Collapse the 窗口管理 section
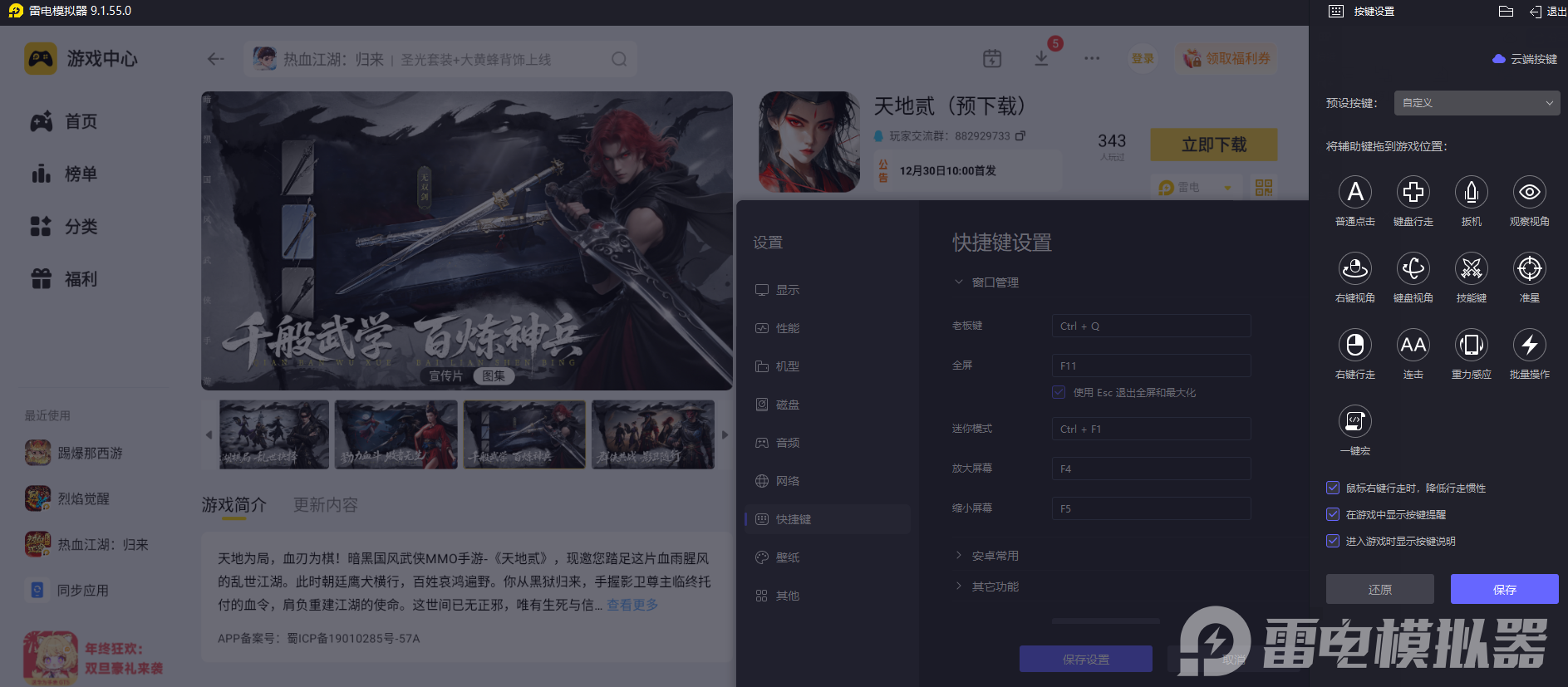This screenshot has width=1568, height=687. (x=958, y=282)
